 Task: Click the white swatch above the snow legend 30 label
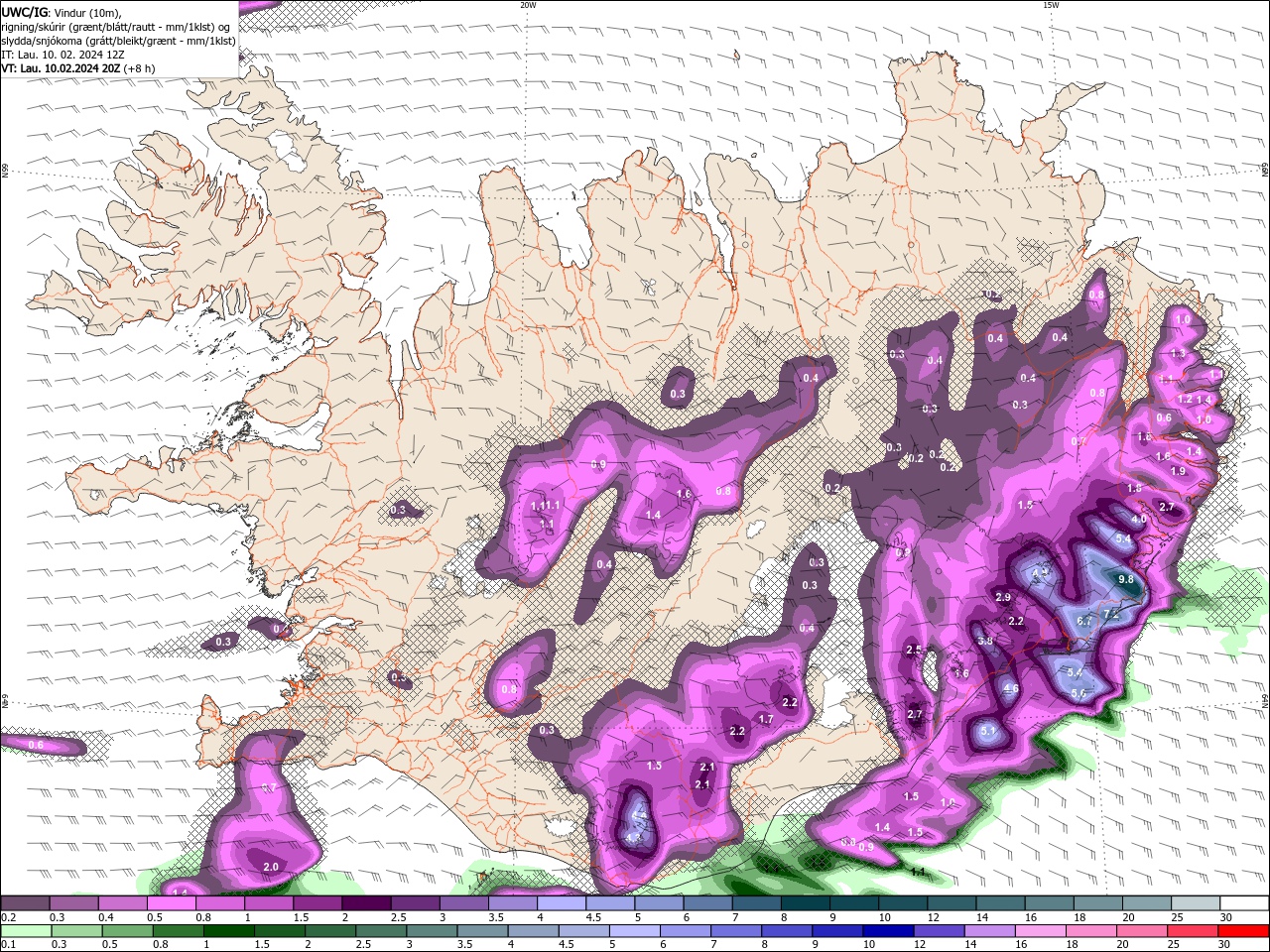pyautogui.click(x=1244, y=903)
